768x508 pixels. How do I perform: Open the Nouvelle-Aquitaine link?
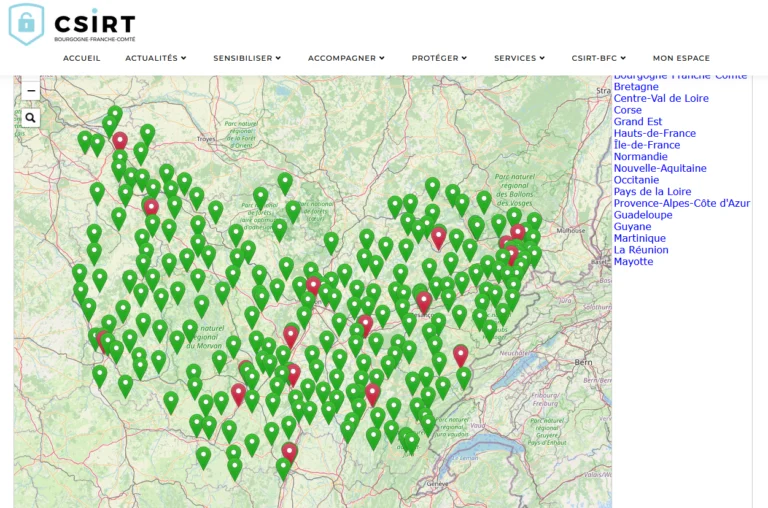click(660, 169)
